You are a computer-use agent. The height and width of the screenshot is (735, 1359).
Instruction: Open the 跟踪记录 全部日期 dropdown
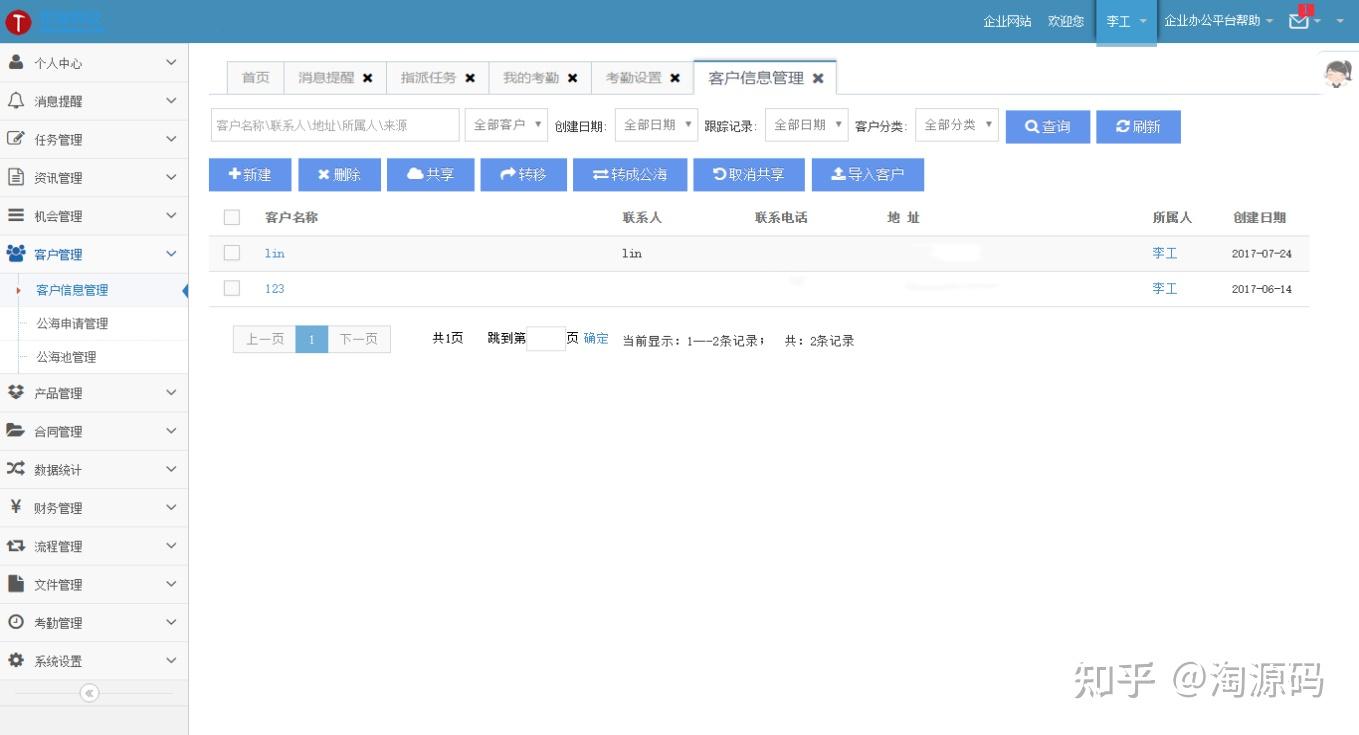(x=806, y=125)
